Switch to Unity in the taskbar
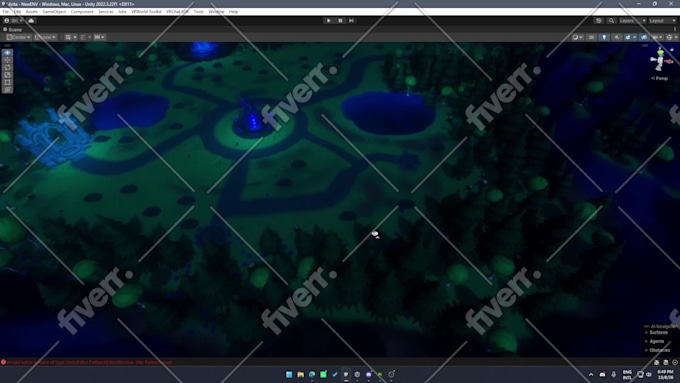The height and width of the screenshot is (383, 680). click(x=346, y=374)
